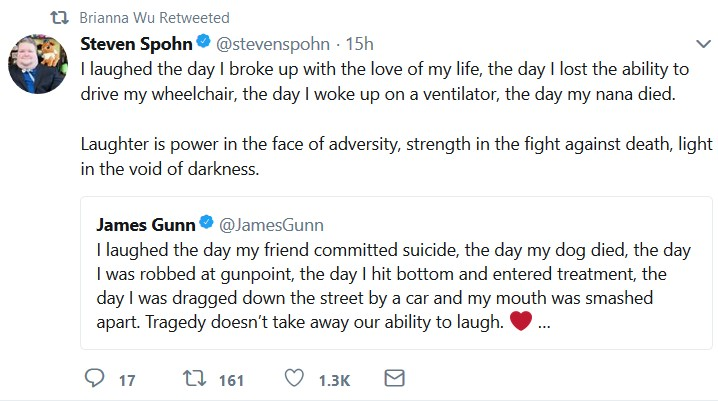This screenshot has width=718, height=401.
Task: Visit the @JamesGunn handle
Action: [x=271, y=225]
